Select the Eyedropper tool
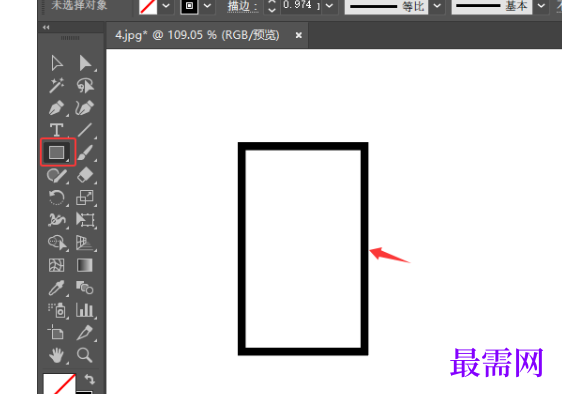Screen dimensions: 562x394 [57, 288]
